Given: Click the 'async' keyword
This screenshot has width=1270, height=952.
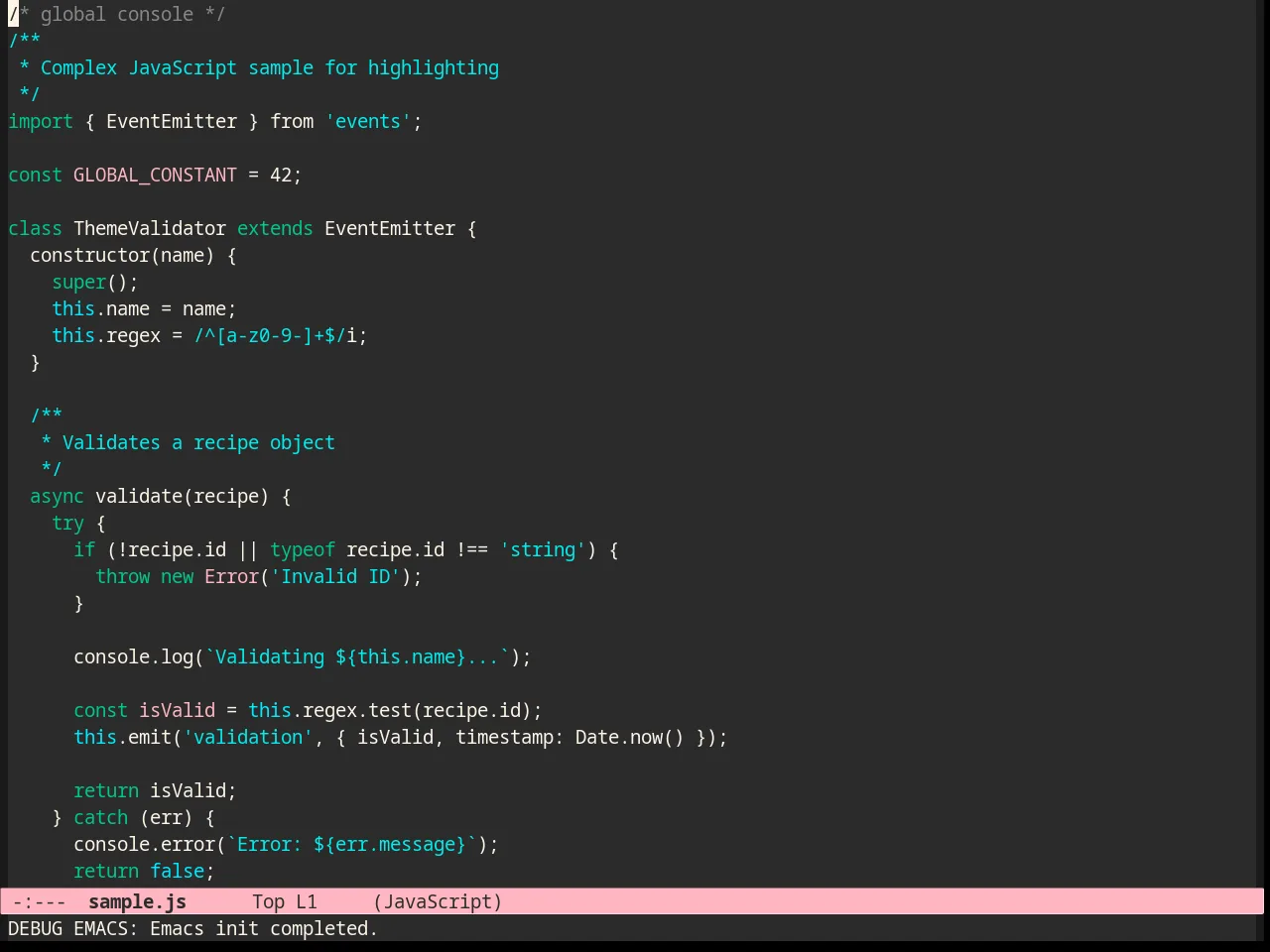Looking at the screenshot, I should tap(57, 496).
